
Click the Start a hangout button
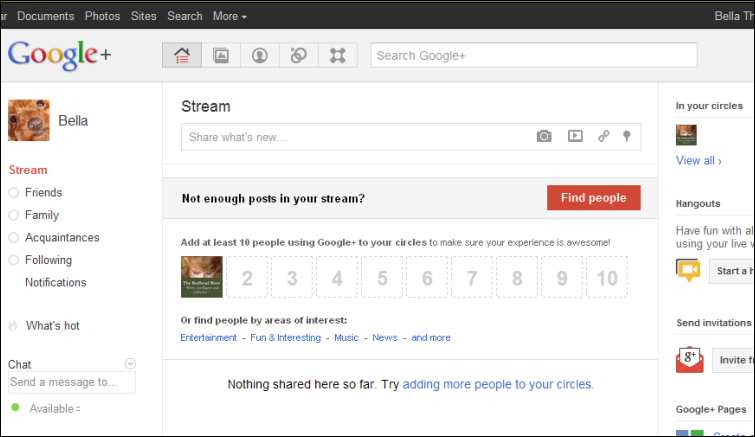tap(732, 271)
